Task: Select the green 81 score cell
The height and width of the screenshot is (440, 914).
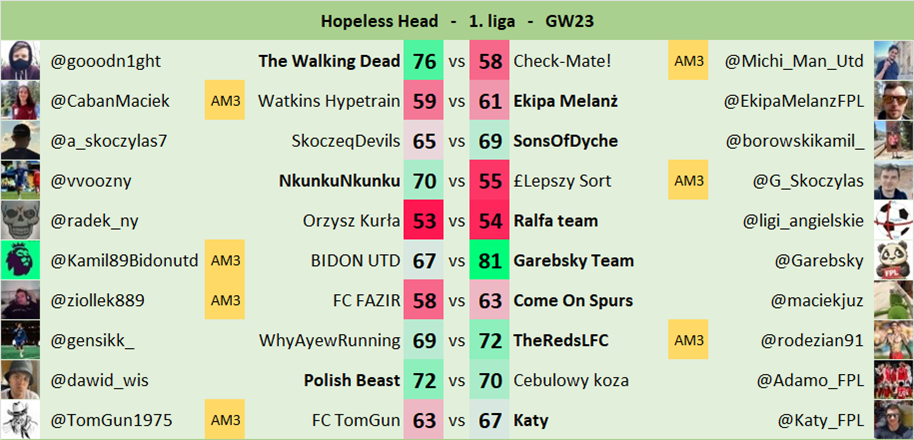Action: [490, 261]
